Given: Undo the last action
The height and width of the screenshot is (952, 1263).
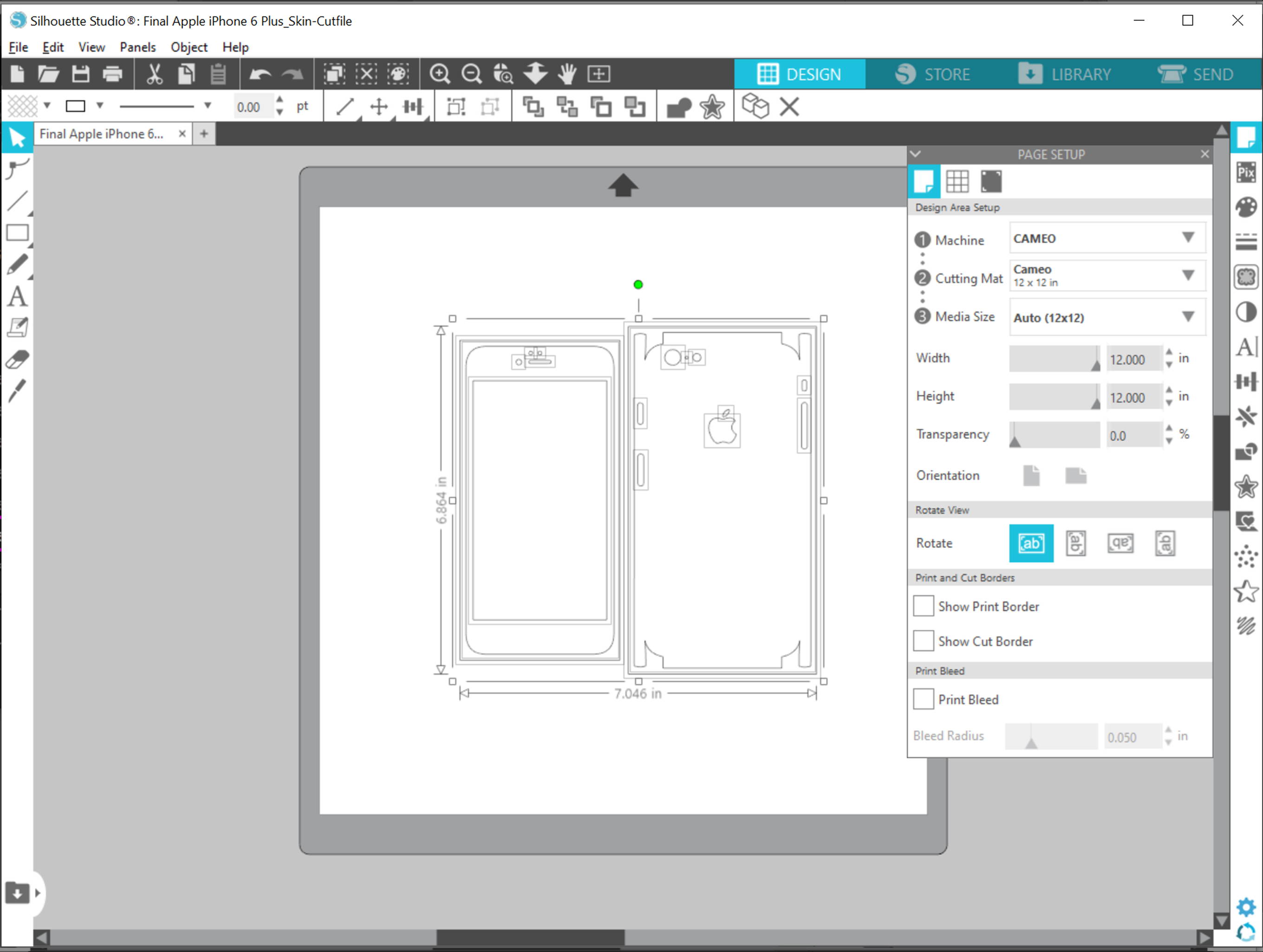Looking at the screenshot, I should [260, 74].
